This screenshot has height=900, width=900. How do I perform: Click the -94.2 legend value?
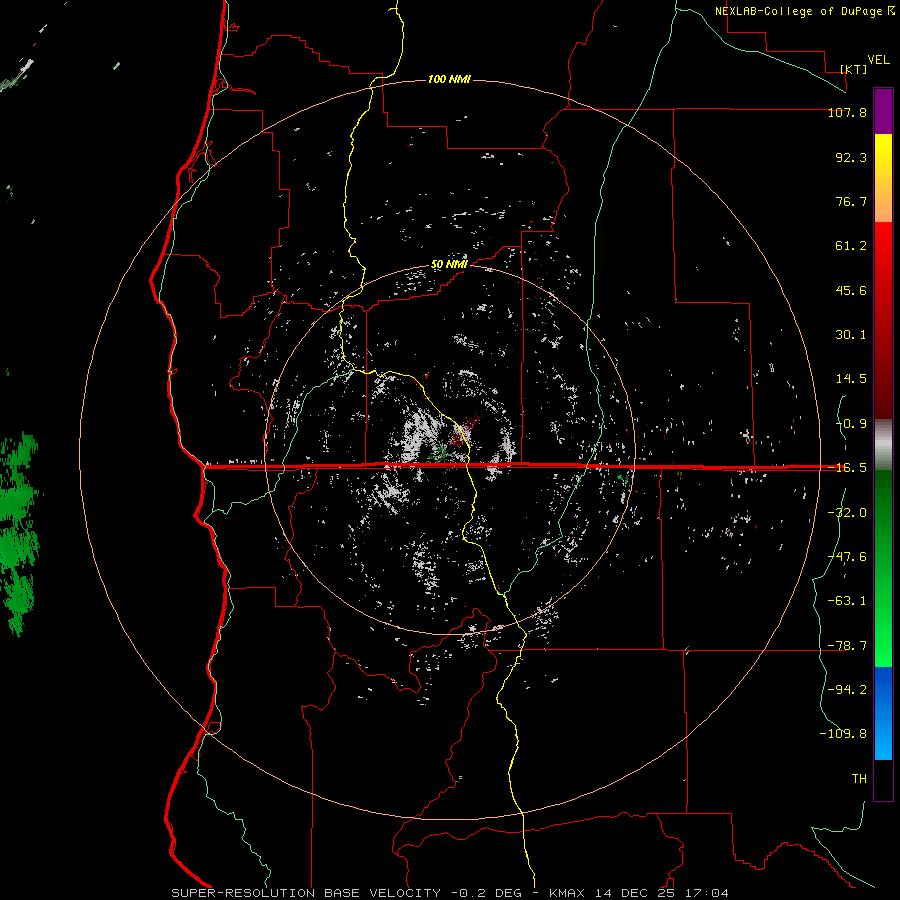847,690
